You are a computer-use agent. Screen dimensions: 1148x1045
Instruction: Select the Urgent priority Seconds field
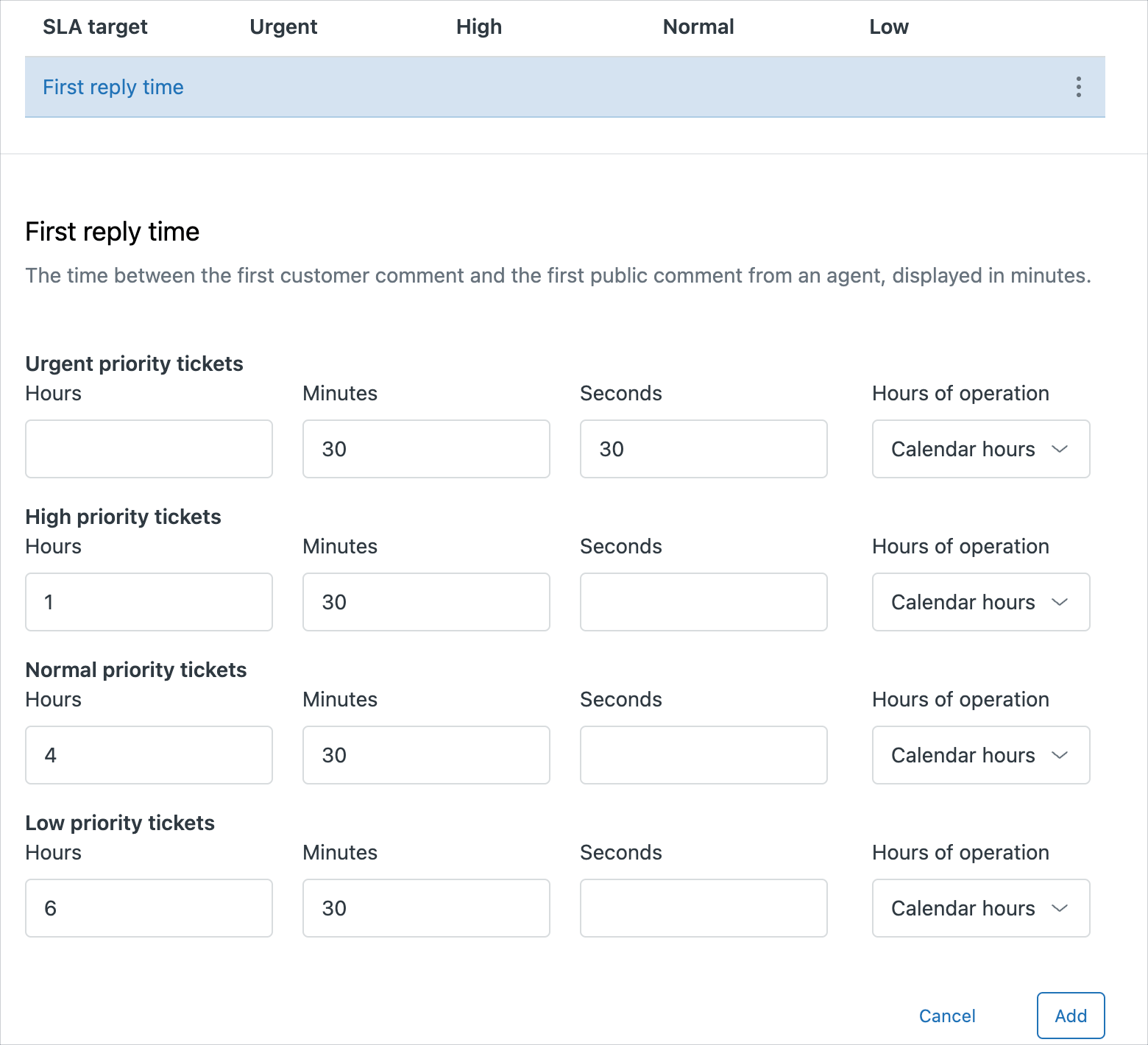tap(704, 449)
